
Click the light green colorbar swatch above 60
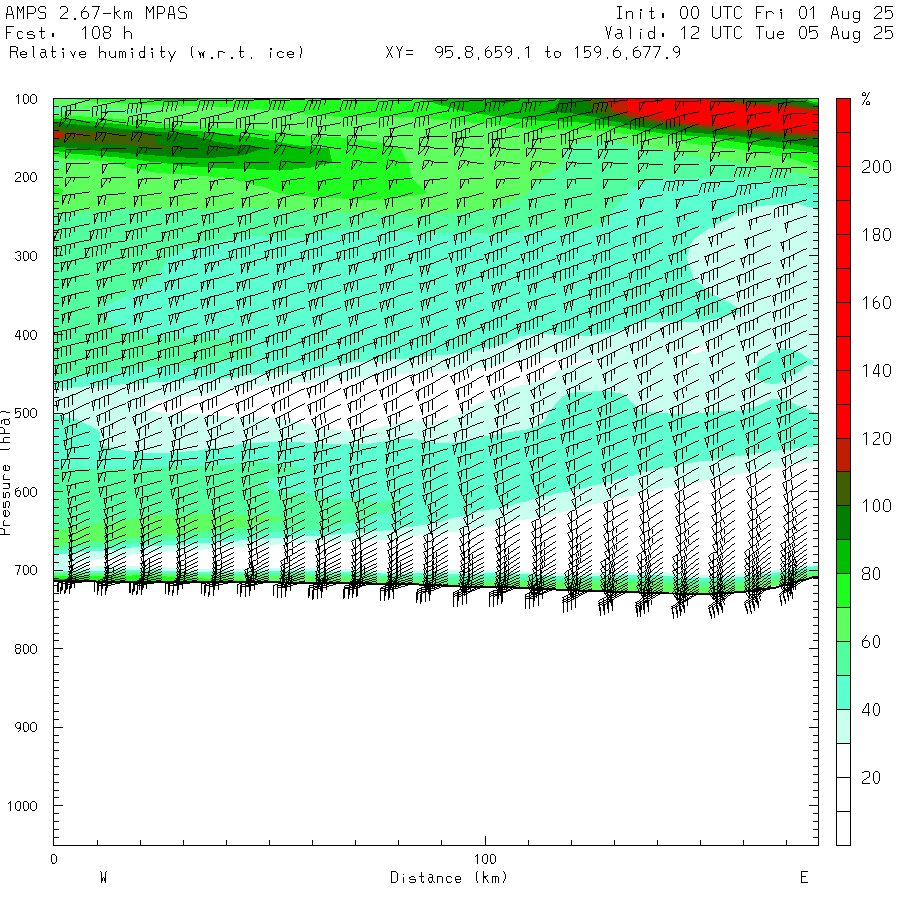tap(843, 624)
